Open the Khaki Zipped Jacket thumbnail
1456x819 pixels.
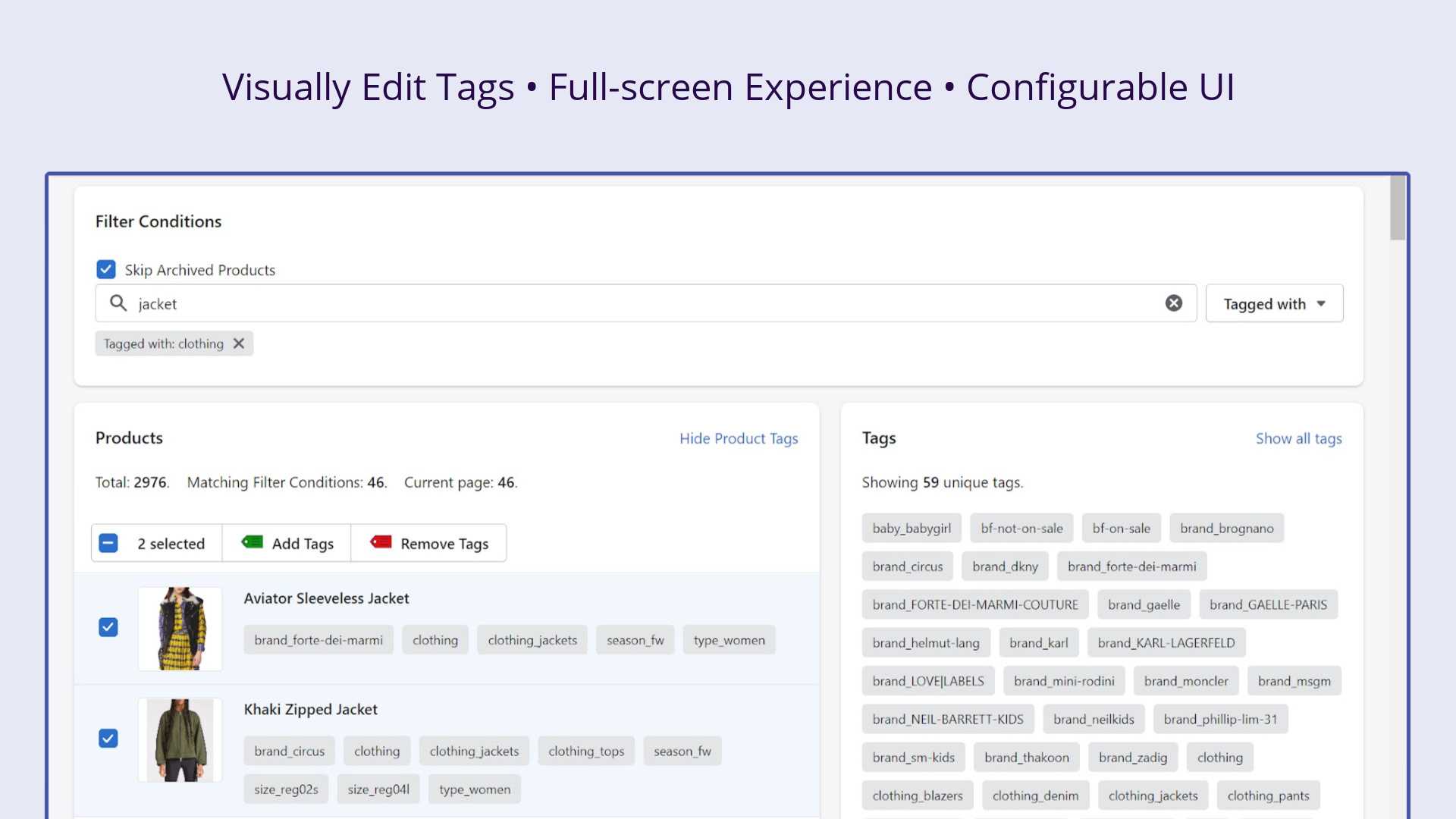(180, 739)
